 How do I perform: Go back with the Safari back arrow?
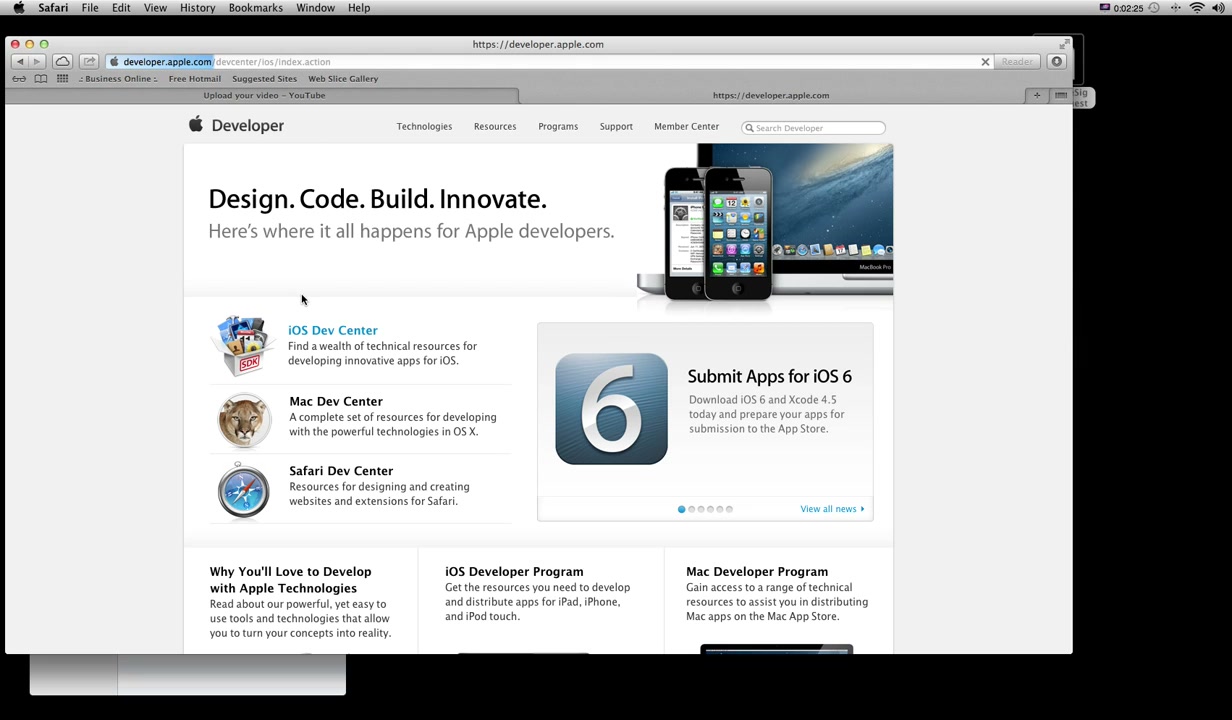pos(19,62)
